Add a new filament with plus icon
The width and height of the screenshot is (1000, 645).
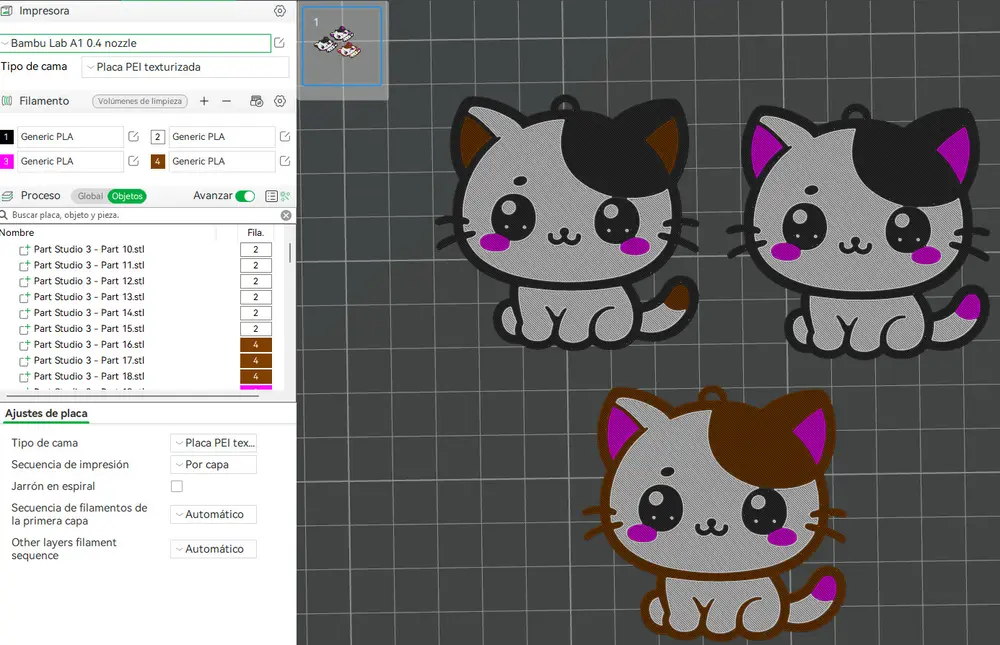tap(204, 101)
